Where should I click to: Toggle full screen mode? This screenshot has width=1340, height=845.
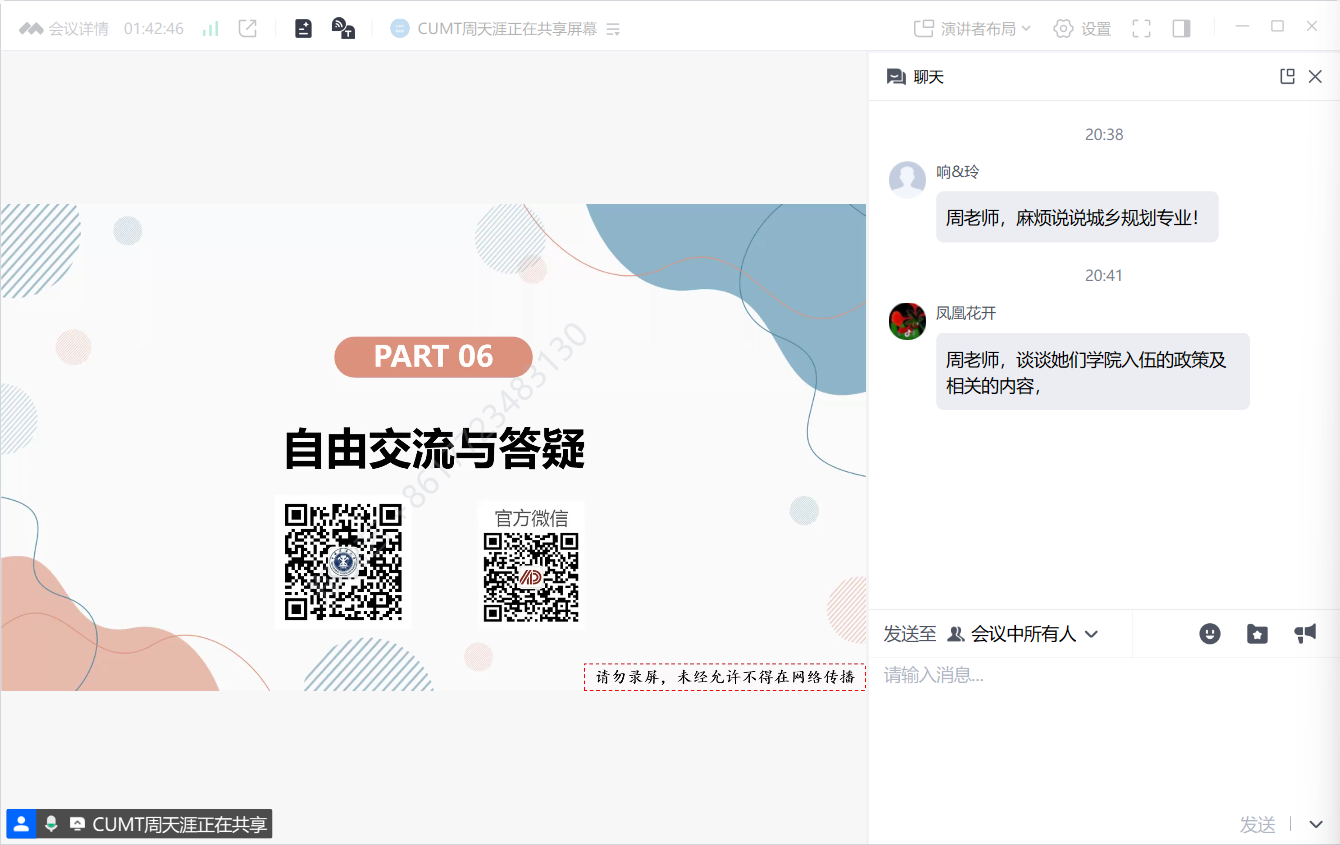[1141, 29]
